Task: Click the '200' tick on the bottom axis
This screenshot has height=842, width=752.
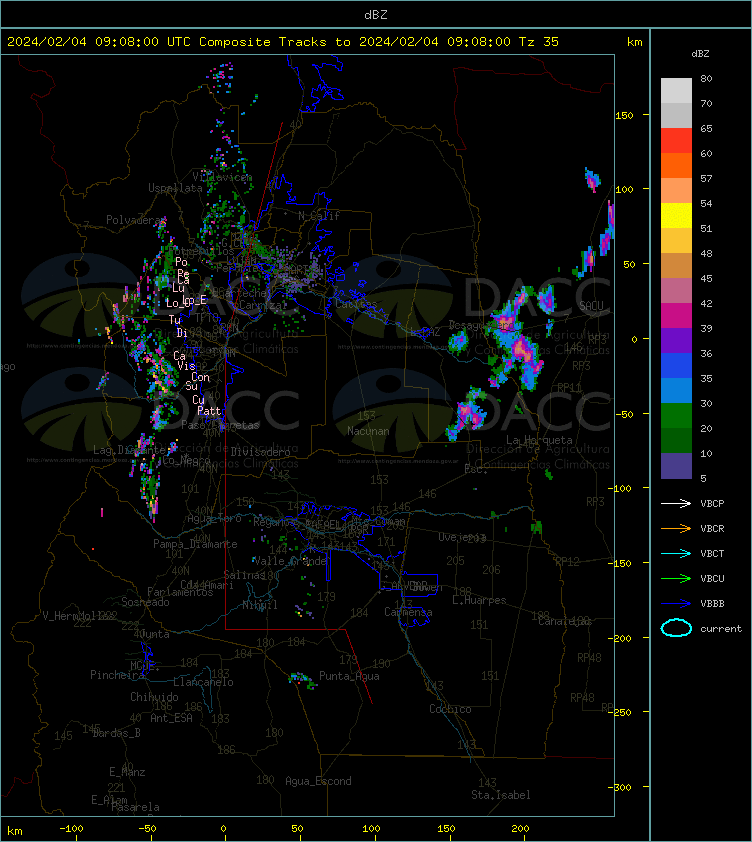Action: point(520,829)
